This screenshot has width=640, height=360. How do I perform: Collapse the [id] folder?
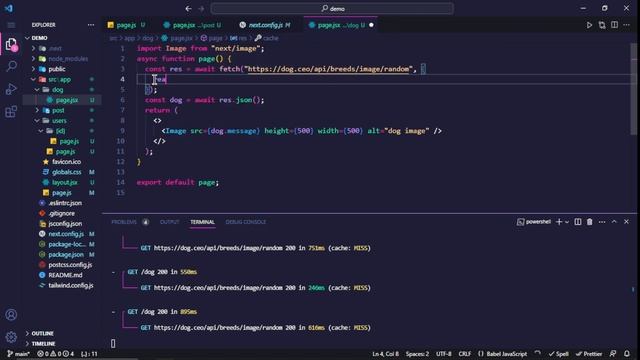point(60,131)
